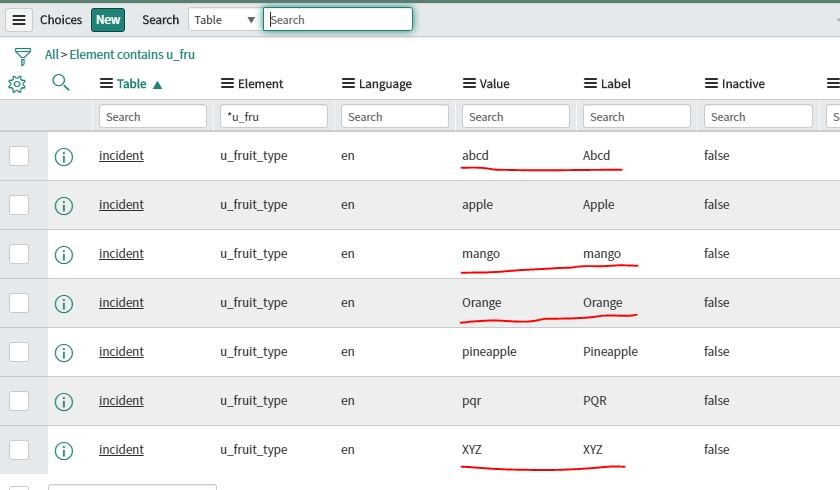This screenshot has width=840, height=490.
Task: Select the checkbox for the Orange row
Action: pyautogui.click(x=19, y=303)
